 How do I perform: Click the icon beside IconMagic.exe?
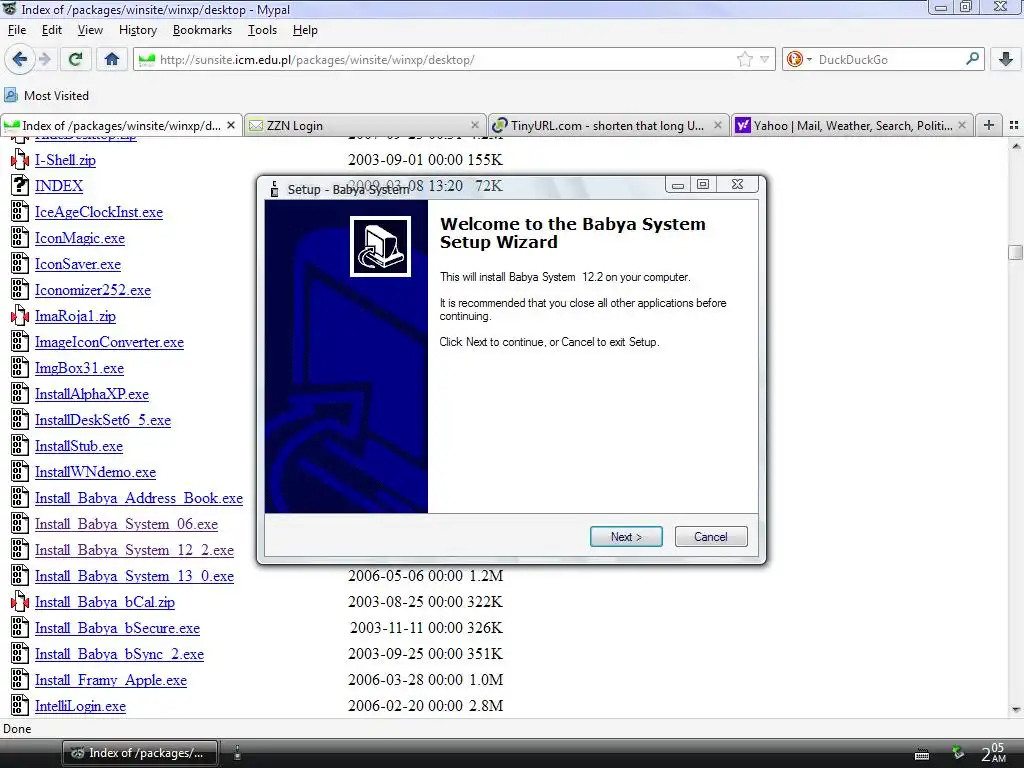point(20,238)
